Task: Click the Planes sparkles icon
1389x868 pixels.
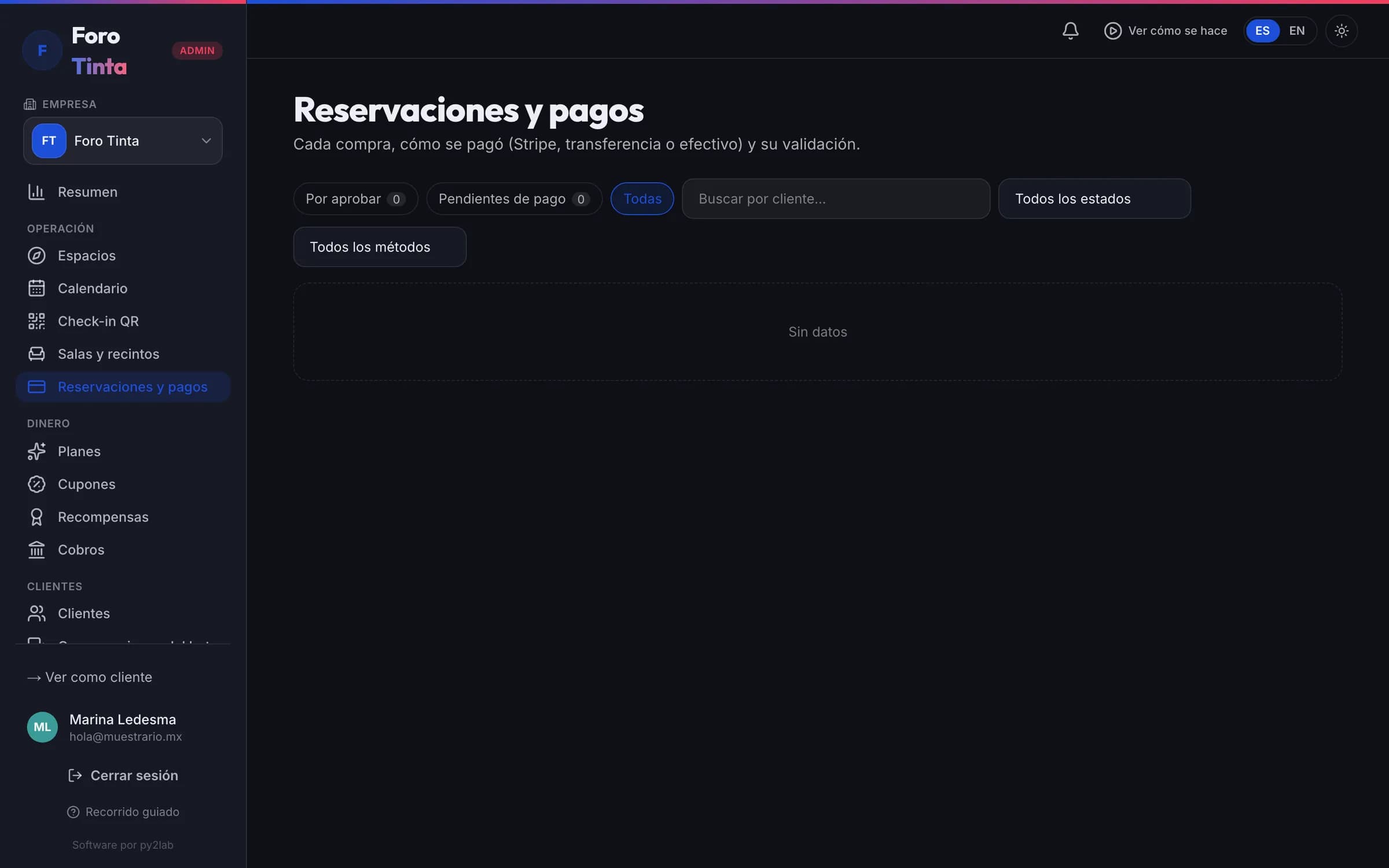Action: pyautogui.click(x=36, y=451)
